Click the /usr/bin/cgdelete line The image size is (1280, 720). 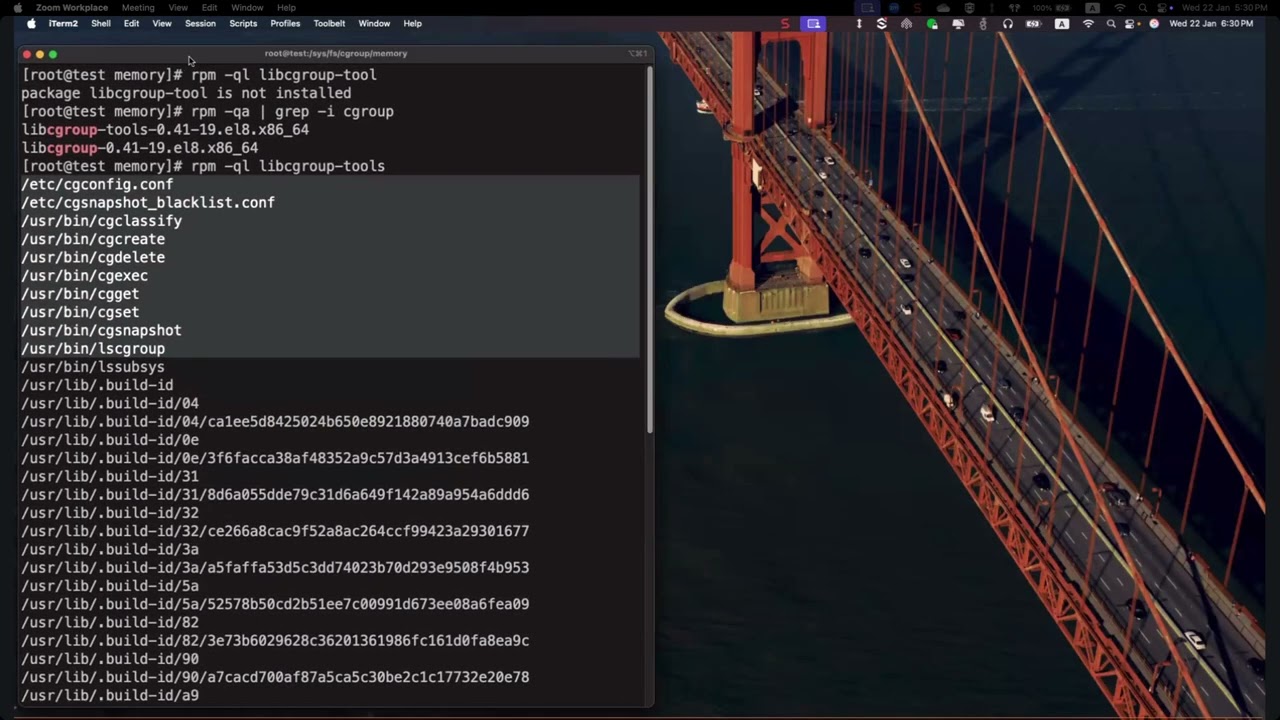coord(93,258)
